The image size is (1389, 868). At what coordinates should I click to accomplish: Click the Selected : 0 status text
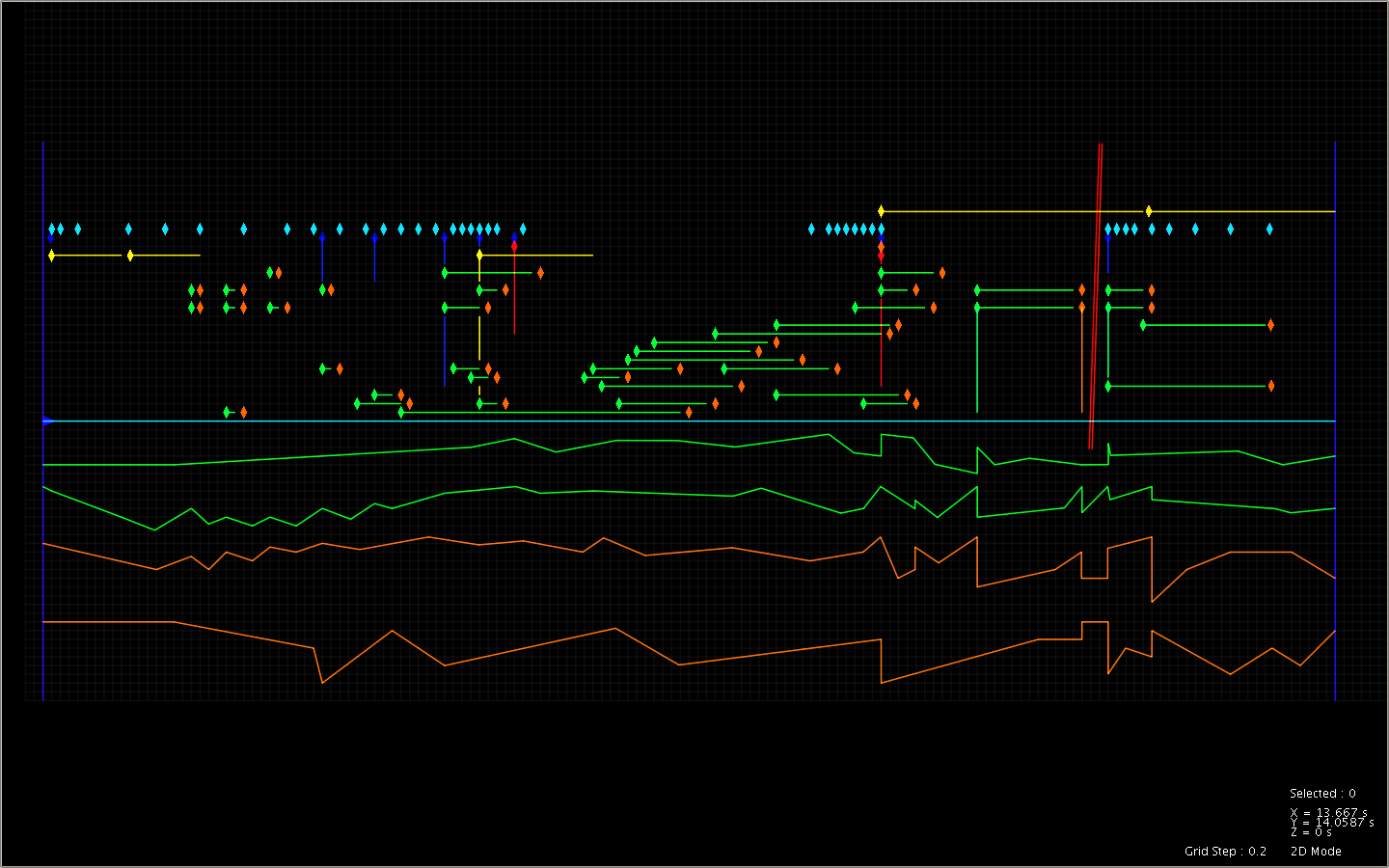pos(1322,794)
